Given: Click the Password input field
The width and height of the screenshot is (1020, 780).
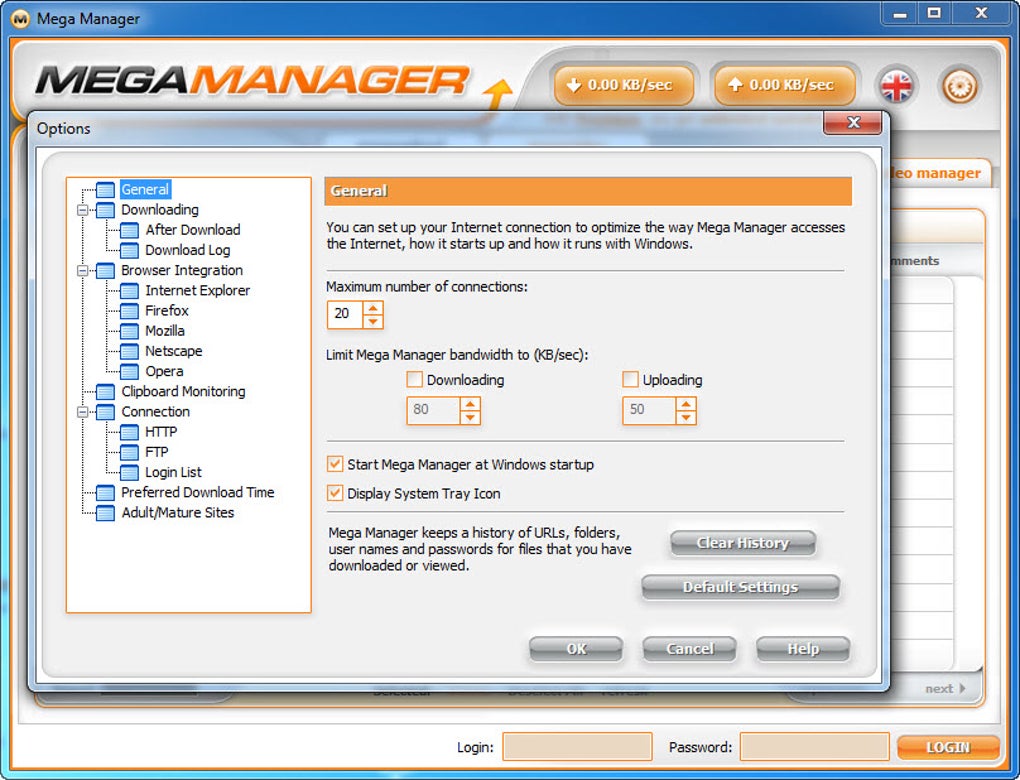Looking at the screenshot, I should pos(814,746).
